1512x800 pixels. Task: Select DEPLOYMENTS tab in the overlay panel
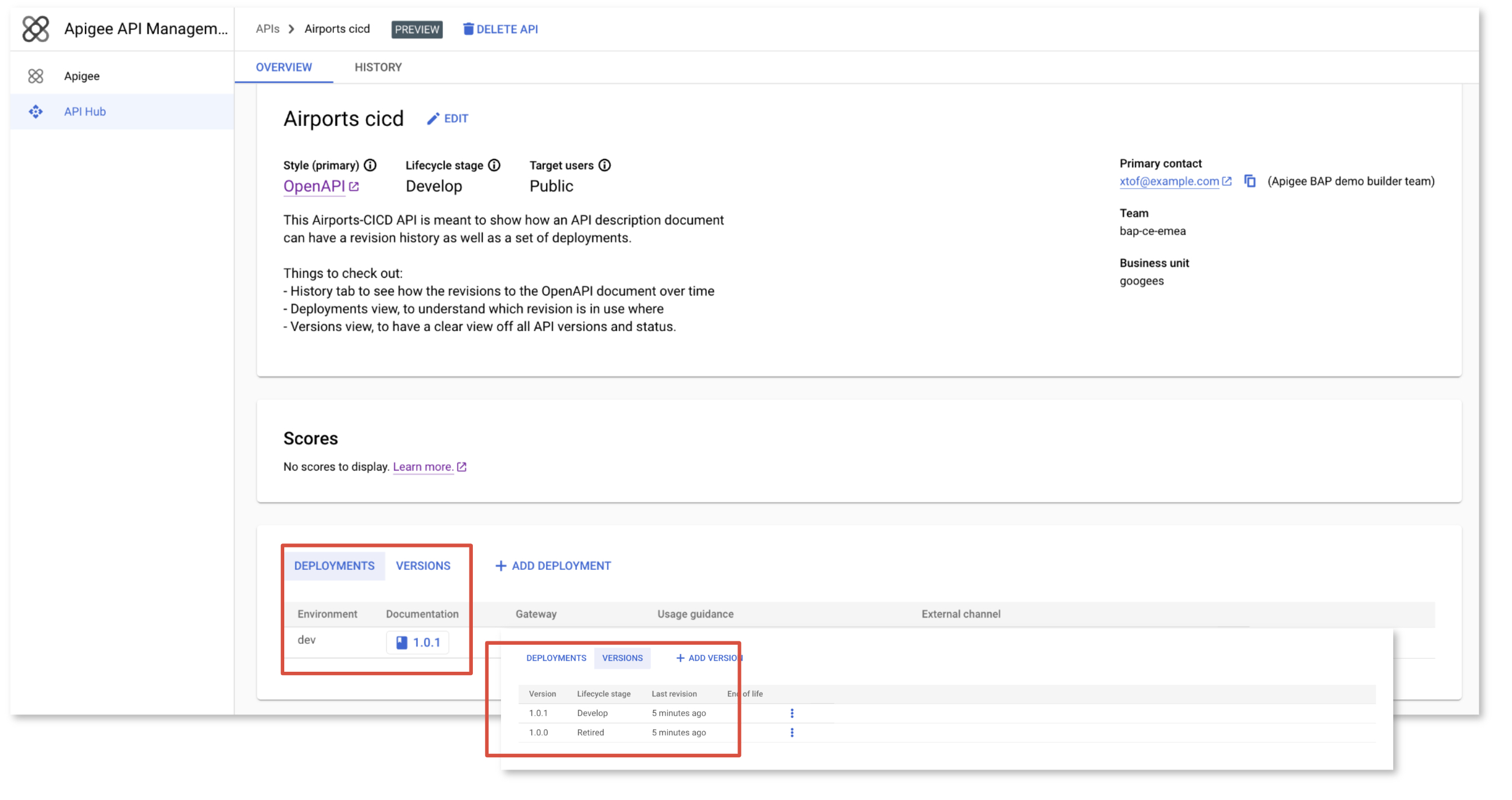coord(556,658)
